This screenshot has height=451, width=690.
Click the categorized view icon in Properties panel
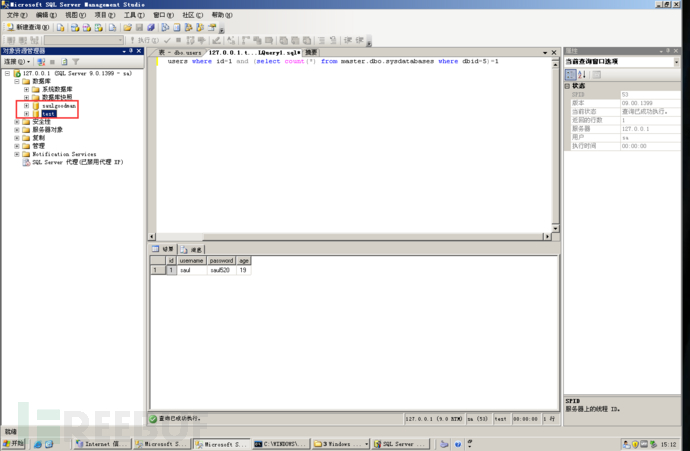[571, 75]
